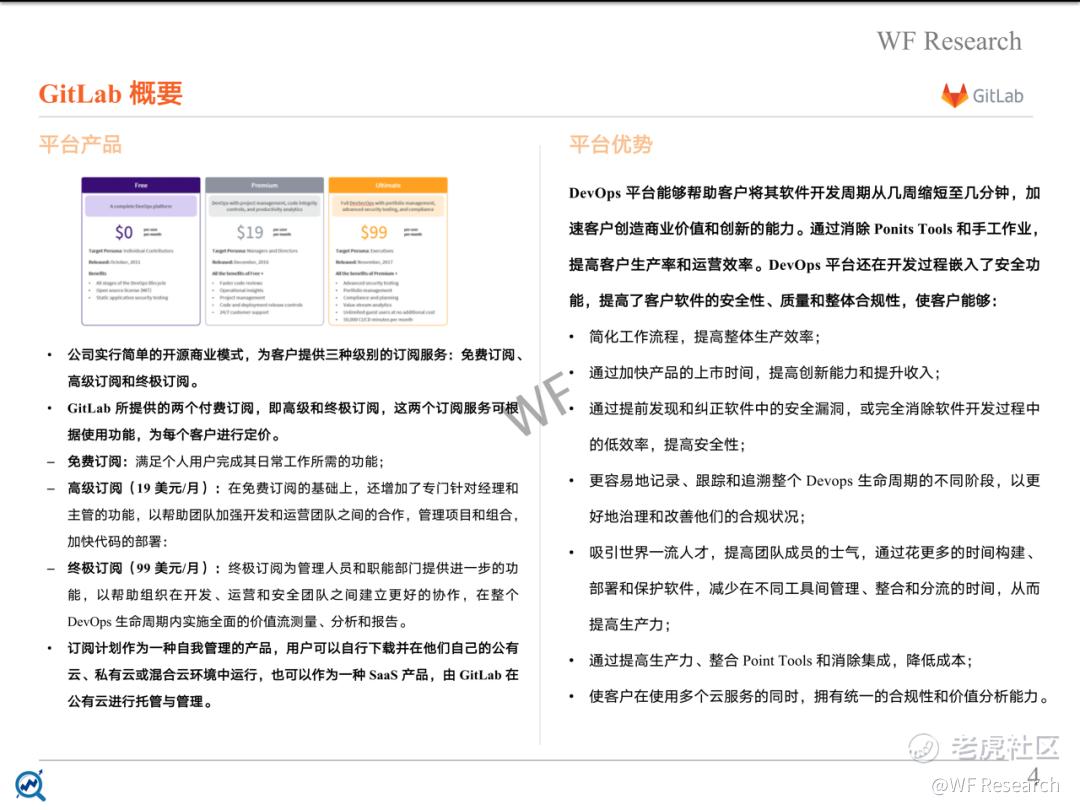The height and width of the screenshot is (810, 1080).
Task: Select the line '的低效率，提高安全性;'
Action: (667, 445)
